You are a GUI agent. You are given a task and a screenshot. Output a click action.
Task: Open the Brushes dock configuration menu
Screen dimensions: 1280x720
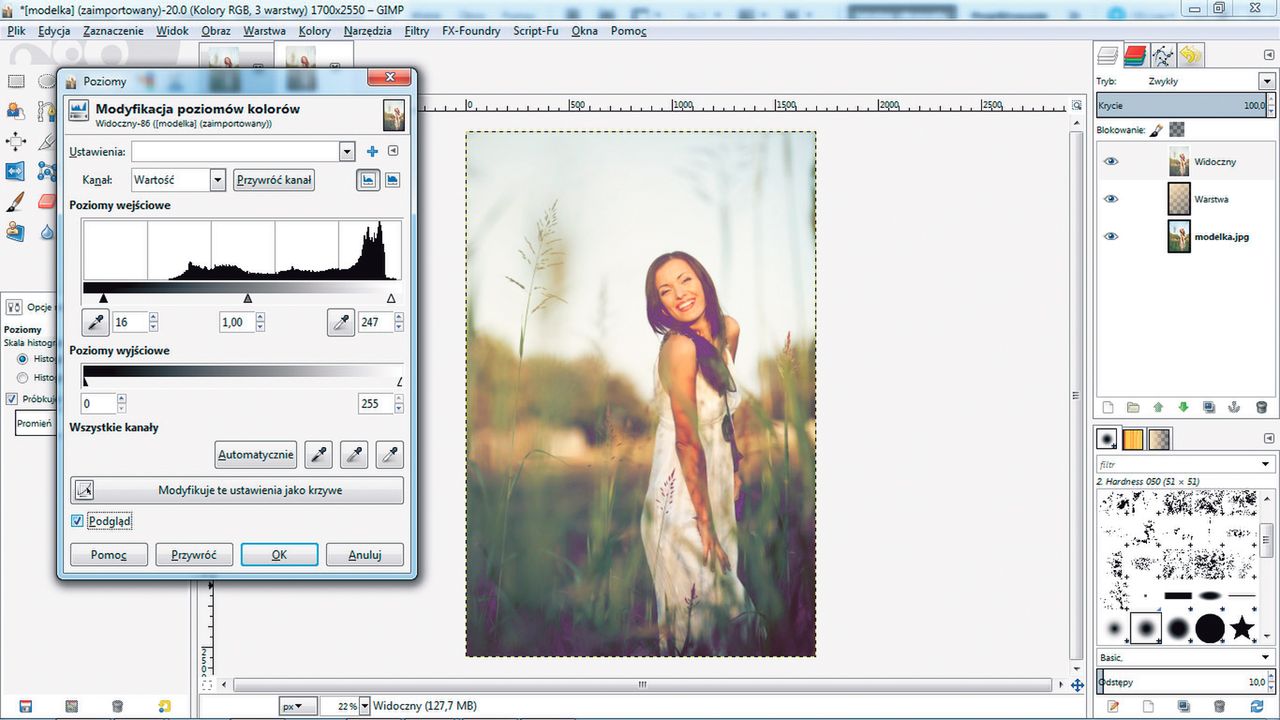(1270, 436)
